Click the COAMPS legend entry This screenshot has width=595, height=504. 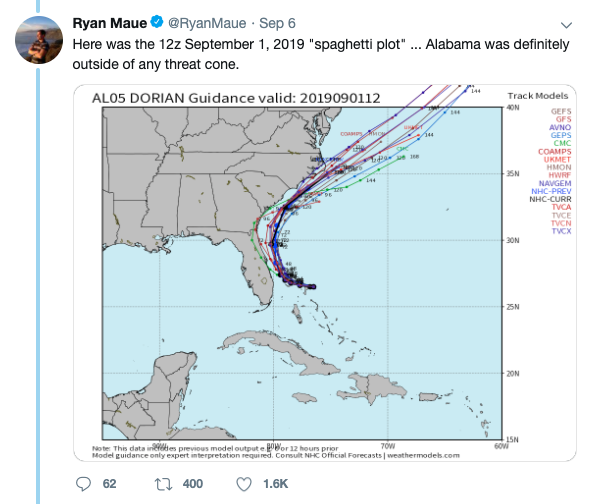[554, 151]
